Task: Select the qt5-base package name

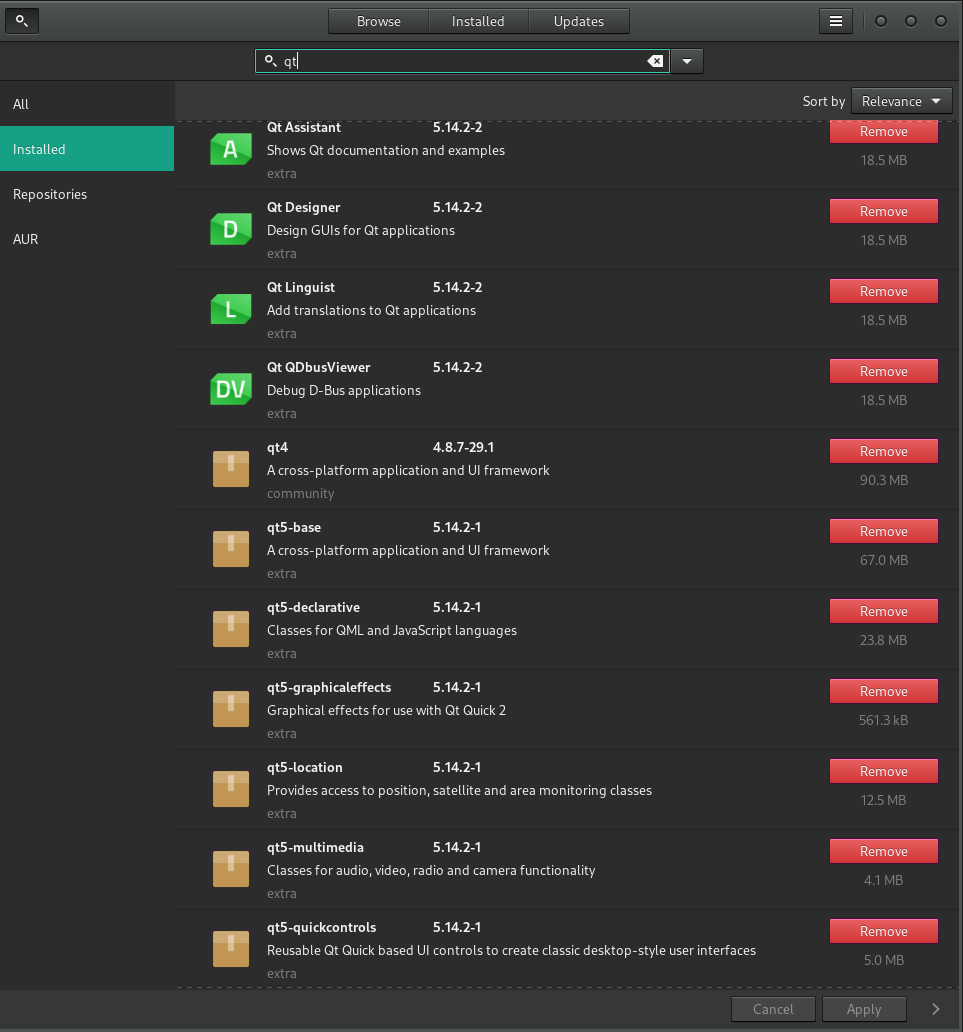Action: pyautogui.click(x=294, y=527)
